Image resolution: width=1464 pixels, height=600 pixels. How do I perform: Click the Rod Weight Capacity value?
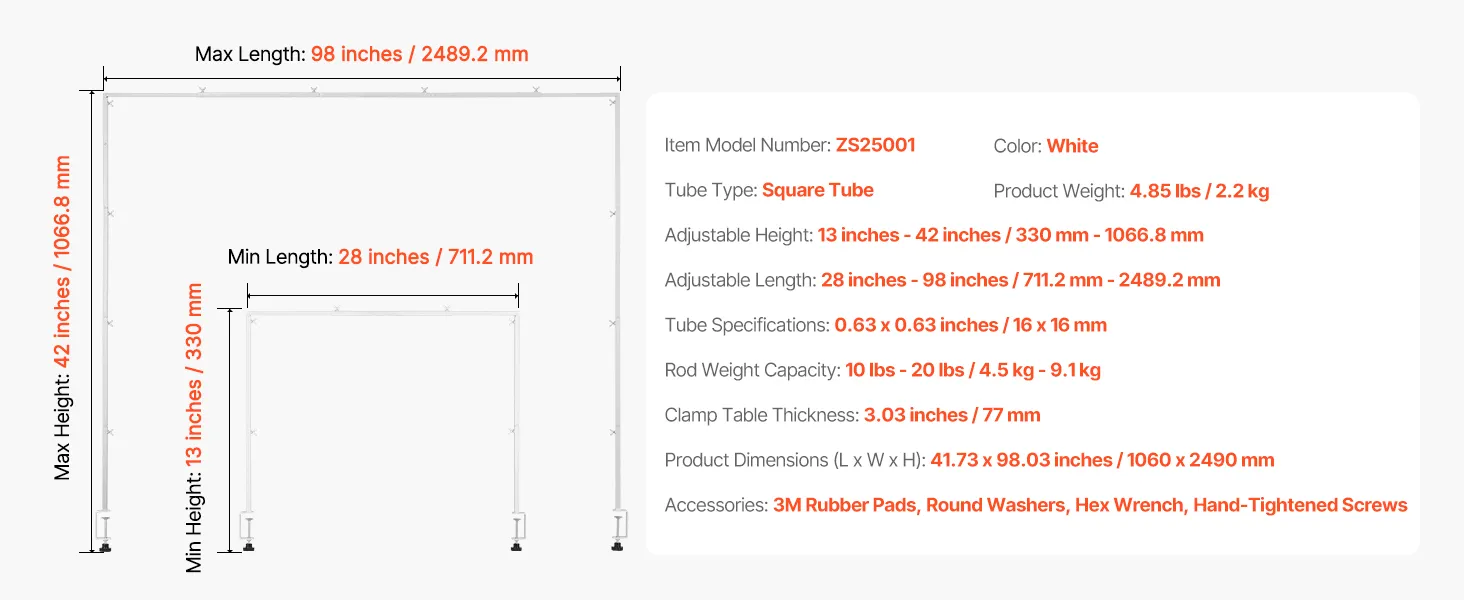pos(972,370)
